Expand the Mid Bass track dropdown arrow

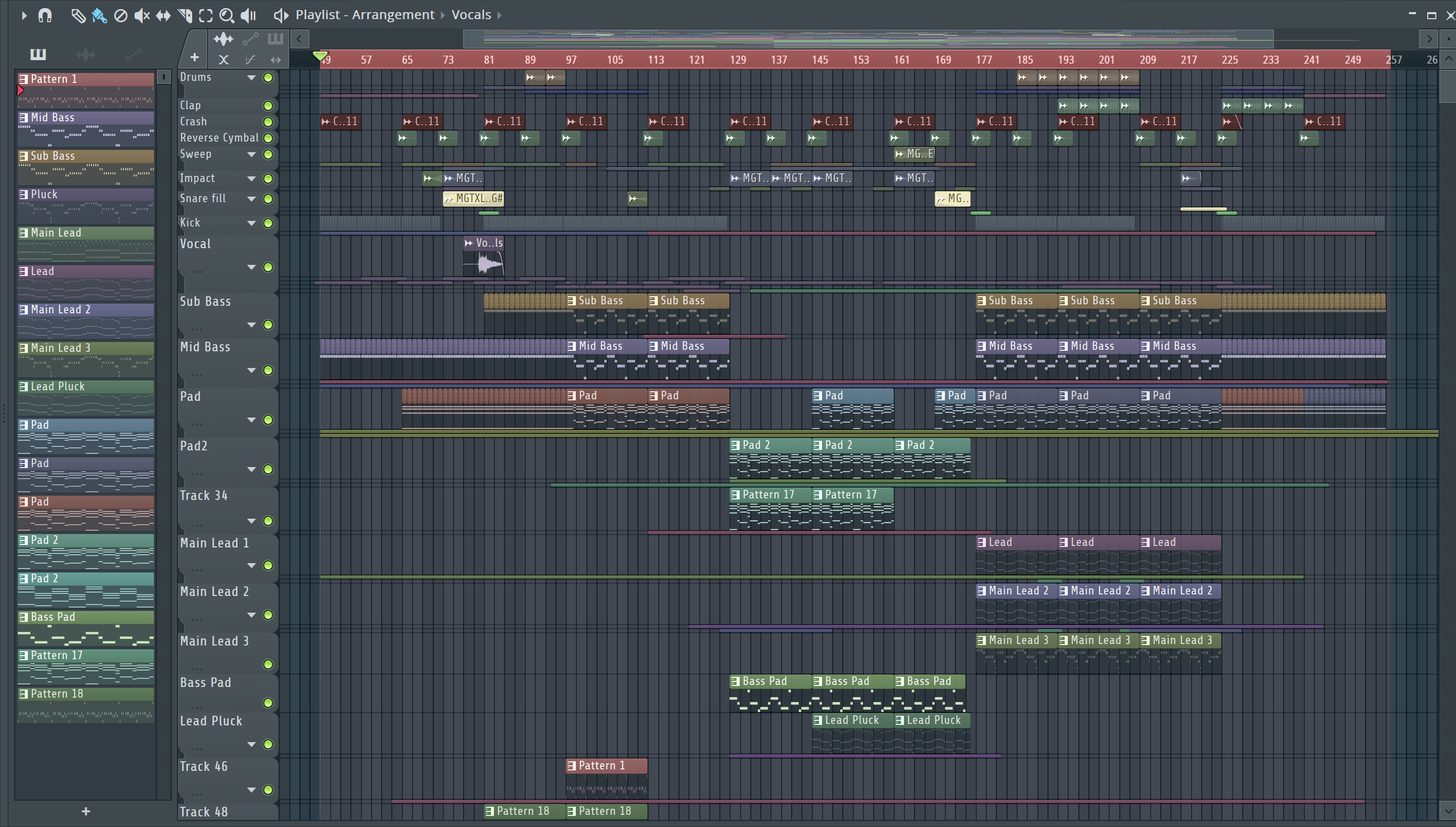[x=251, y=371]
